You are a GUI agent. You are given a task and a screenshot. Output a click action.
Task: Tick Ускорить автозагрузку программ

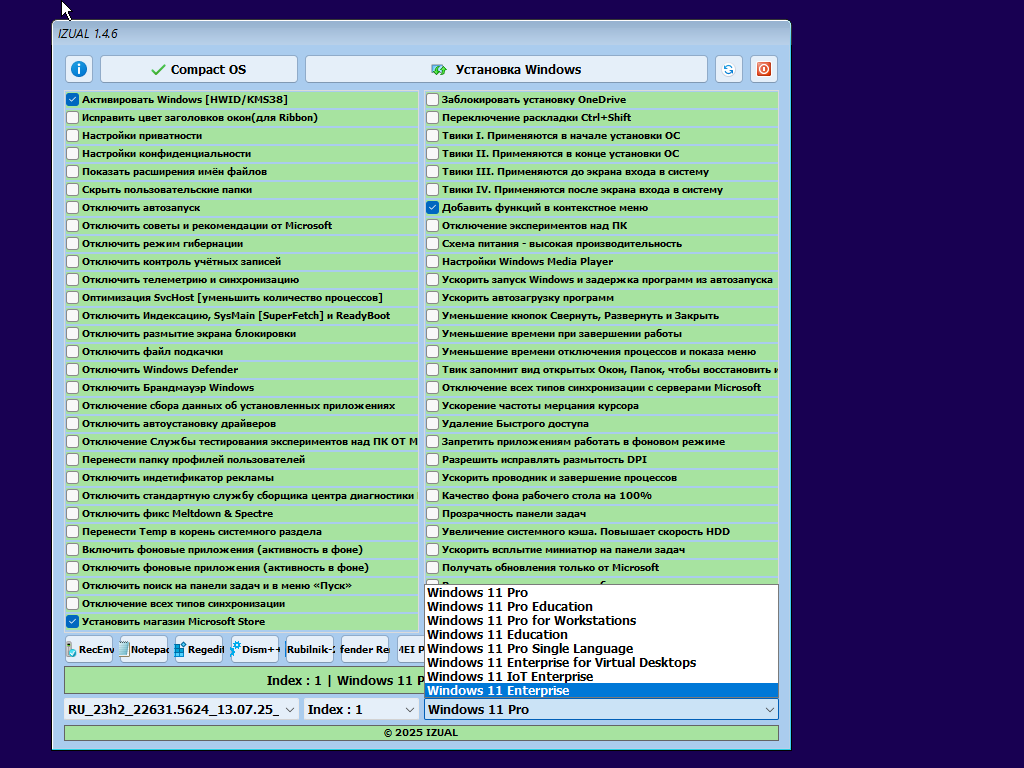(x=432, y=298)
